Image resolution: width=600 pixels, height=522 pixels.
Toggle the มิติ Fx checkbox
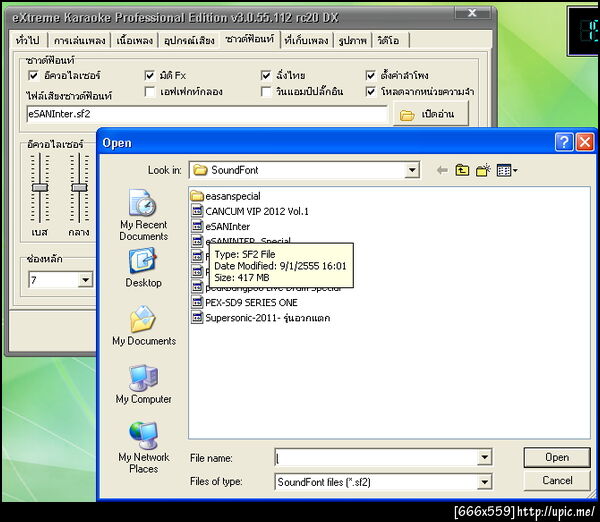[x=150, y=75]
